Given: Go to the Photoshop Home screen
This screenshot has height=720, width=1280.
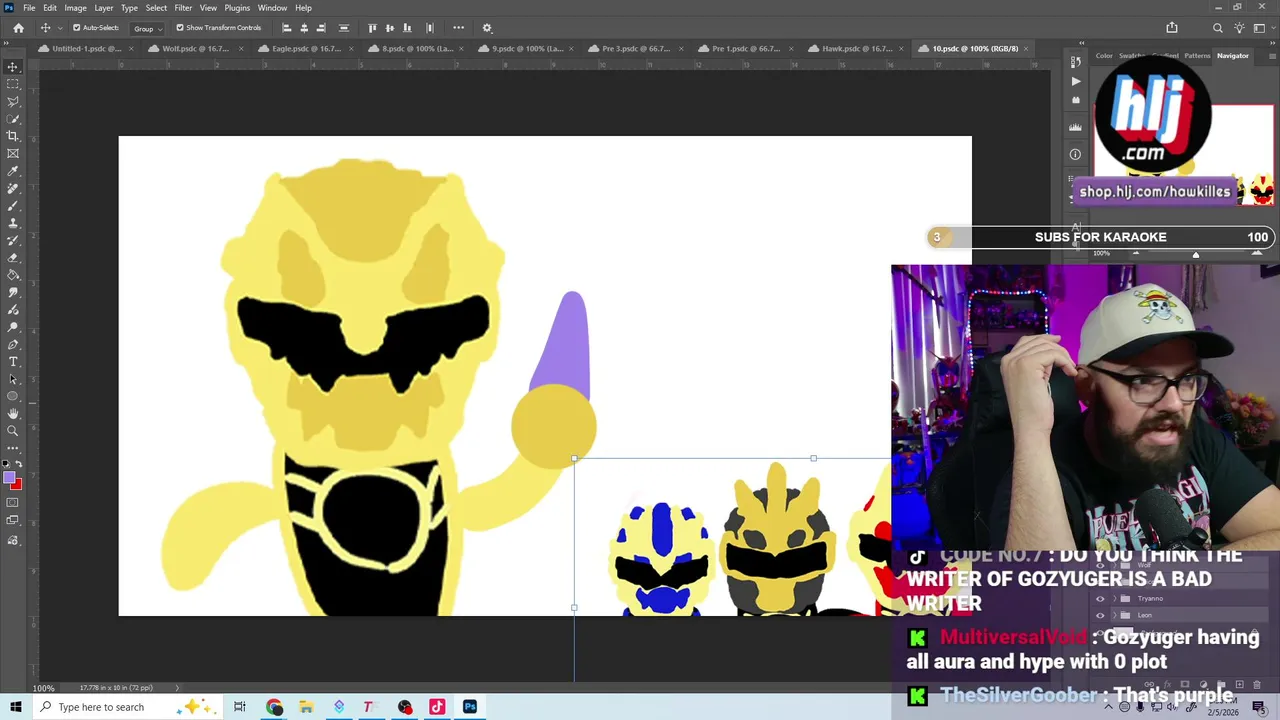Looking at the screenshot, I should [18, 28].
